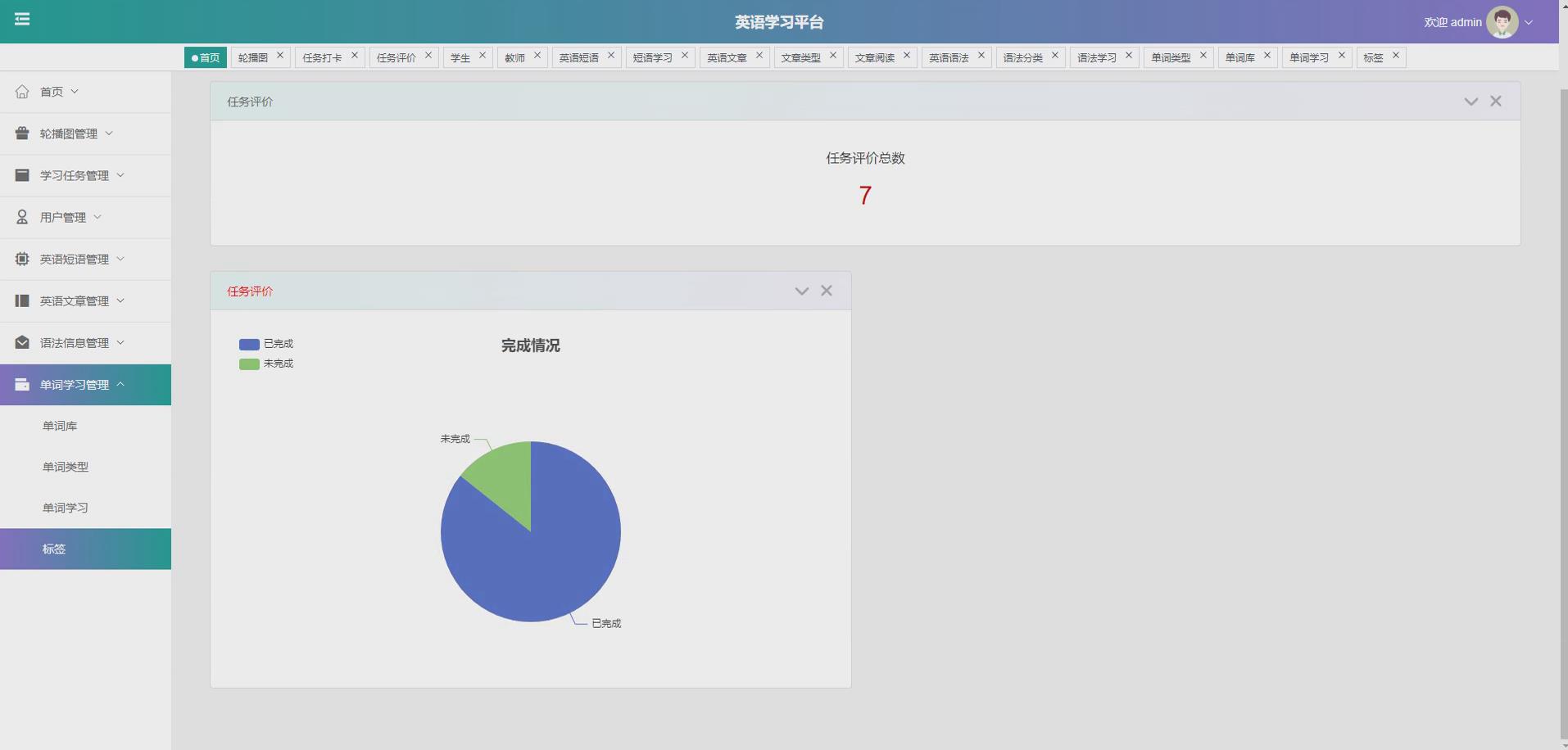Select the 单词学习管理 sidebar icon
The height and width of the screenshot is (750, 1568).
(x=21, y=384)
